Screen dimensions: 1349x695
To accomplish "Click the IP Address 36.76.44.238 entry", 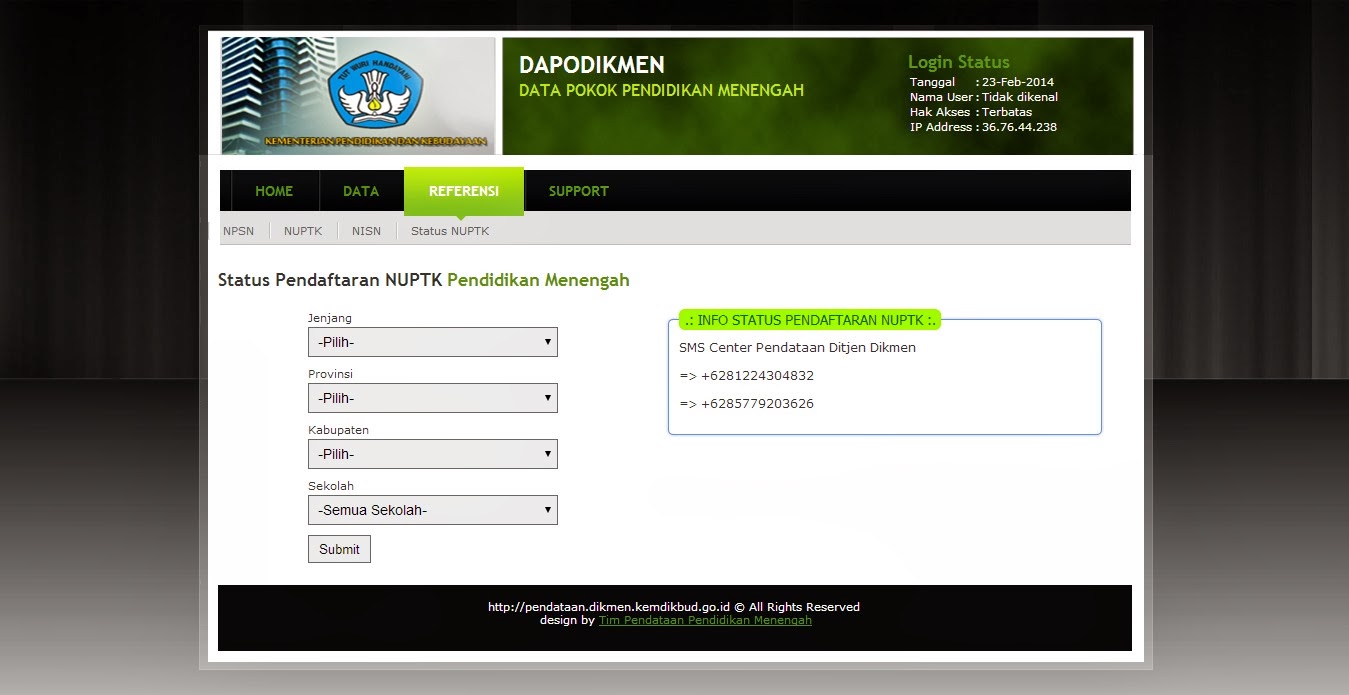I will coord(983,127).
